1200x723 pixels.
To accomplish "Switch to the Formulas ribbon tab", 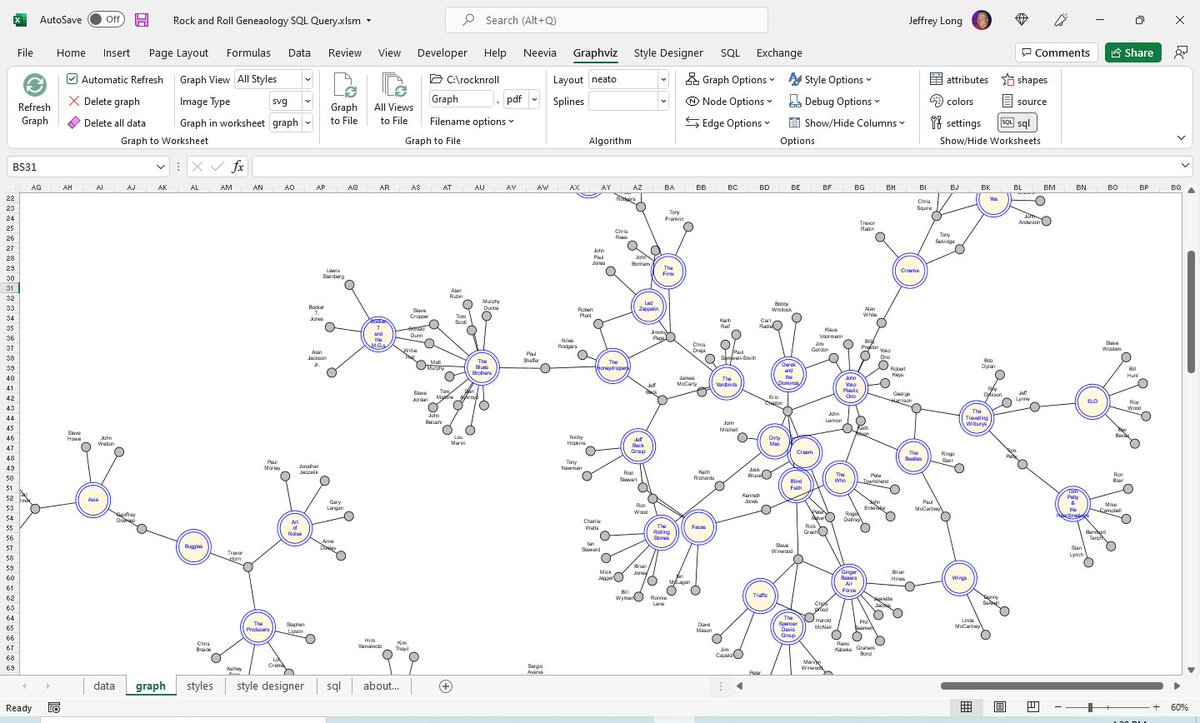I will 248,53.
